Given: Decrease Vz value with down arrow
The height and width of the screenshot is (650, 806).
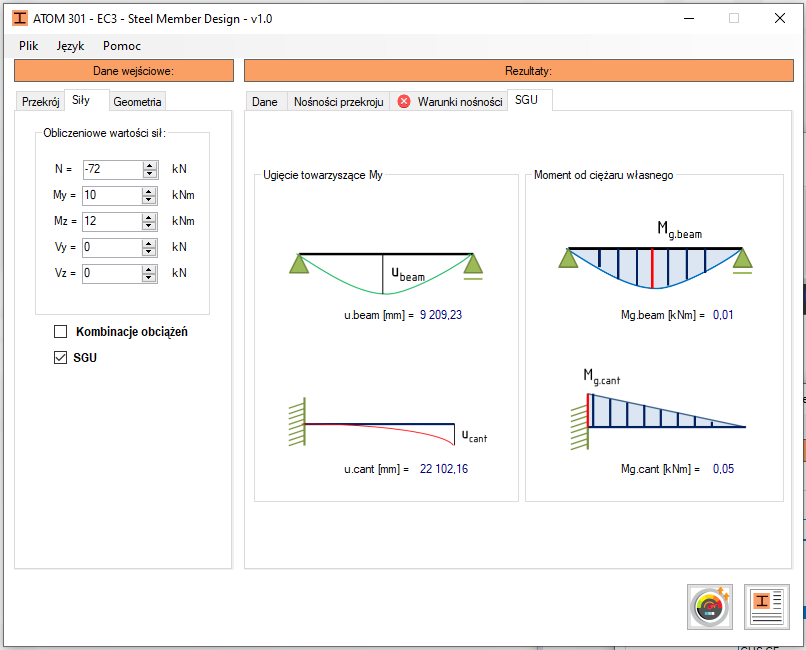Looking at the screenshot, I should point(149,277).
